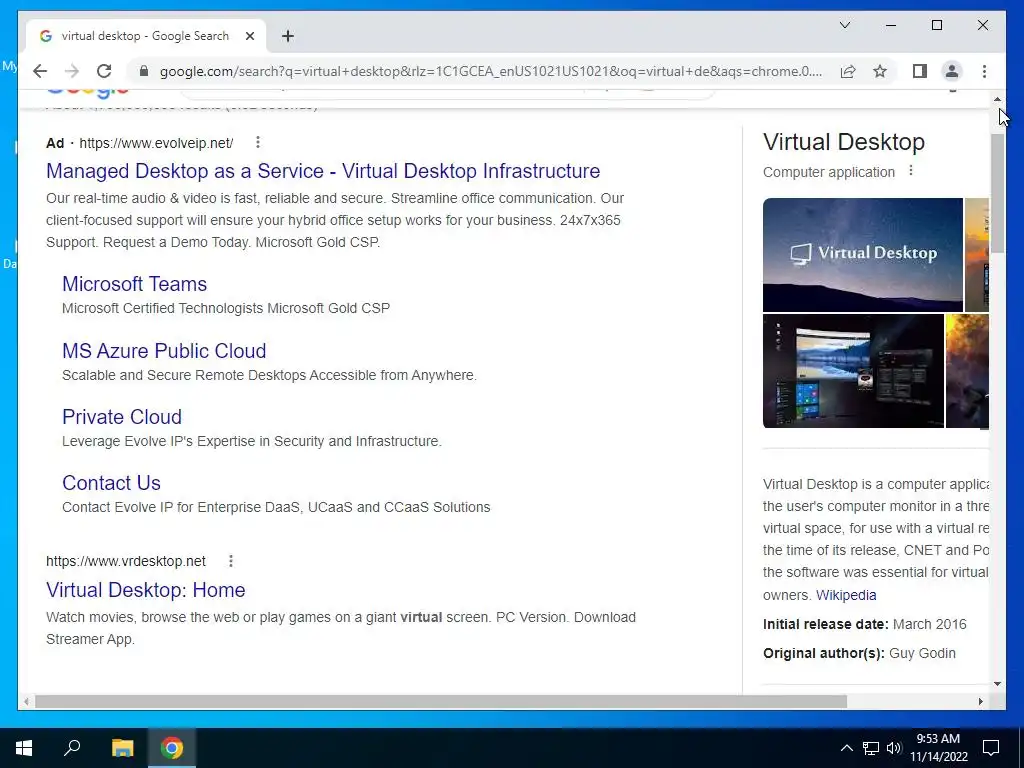Open the three-dot options beside vrdesktop.net result

click(x=231, y=561)
